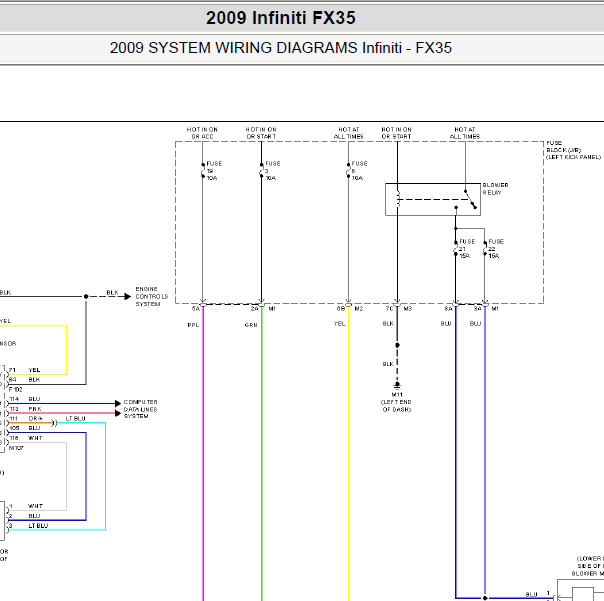The height and width of the screenshot is (601, 604).
Task: Click the 'BLK' label on the dashed wire to Engine Controls
Action: [x=112, y=292]
